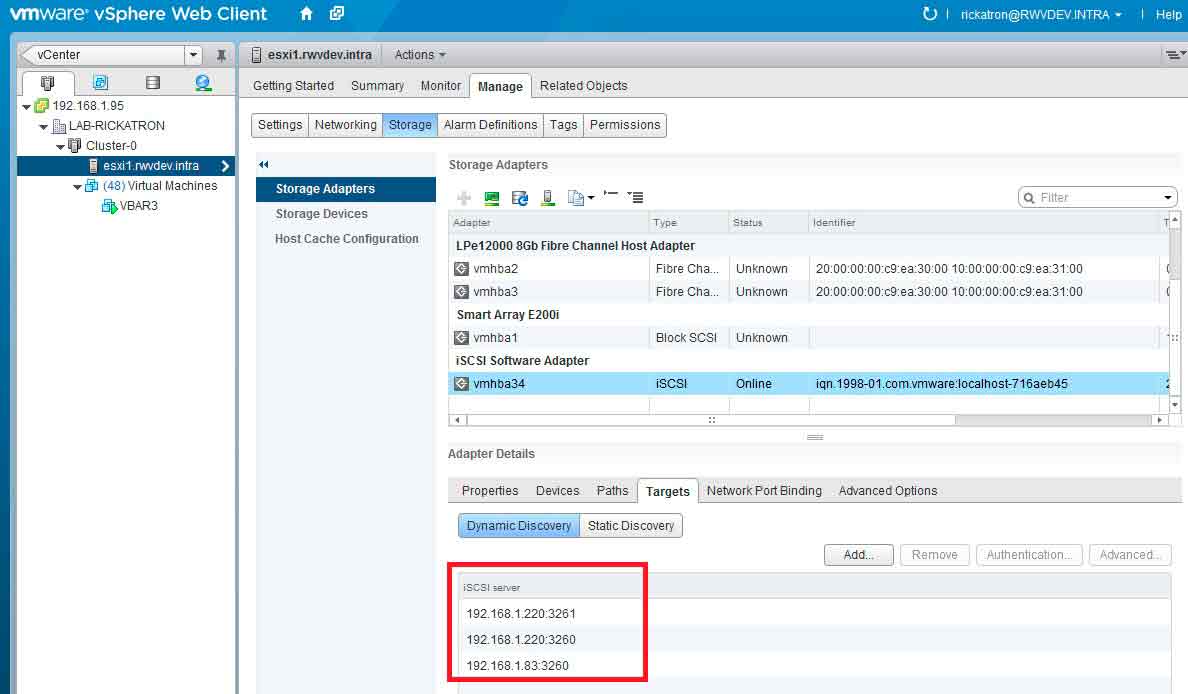1188x694 pixels.
Task: Toggle to Dynamic Discovery view
Action: pyautogui.click(x=519, y=526)
